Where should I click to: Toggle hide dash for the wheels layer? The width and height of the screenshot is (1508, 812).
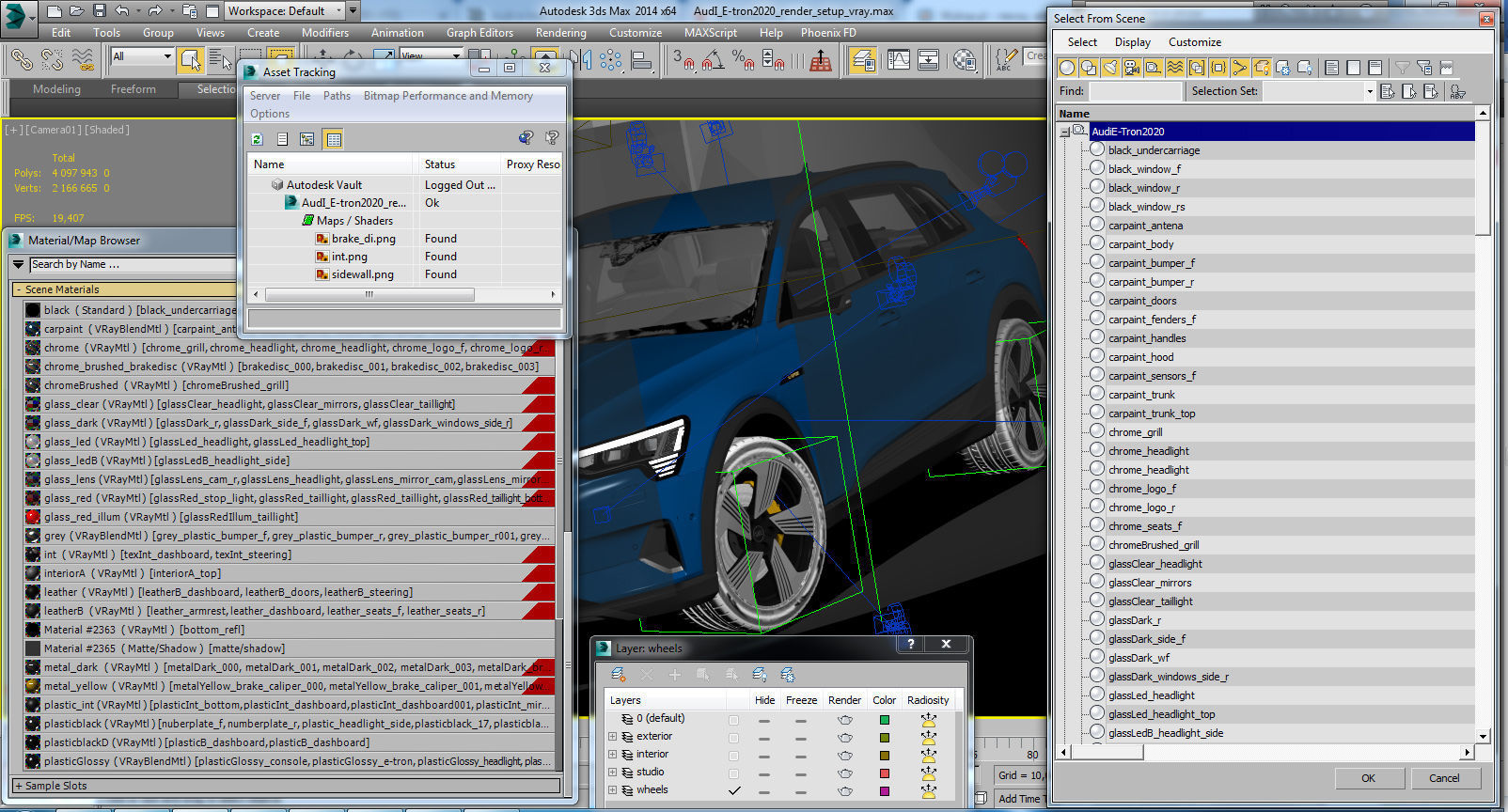tap(765, 791)
